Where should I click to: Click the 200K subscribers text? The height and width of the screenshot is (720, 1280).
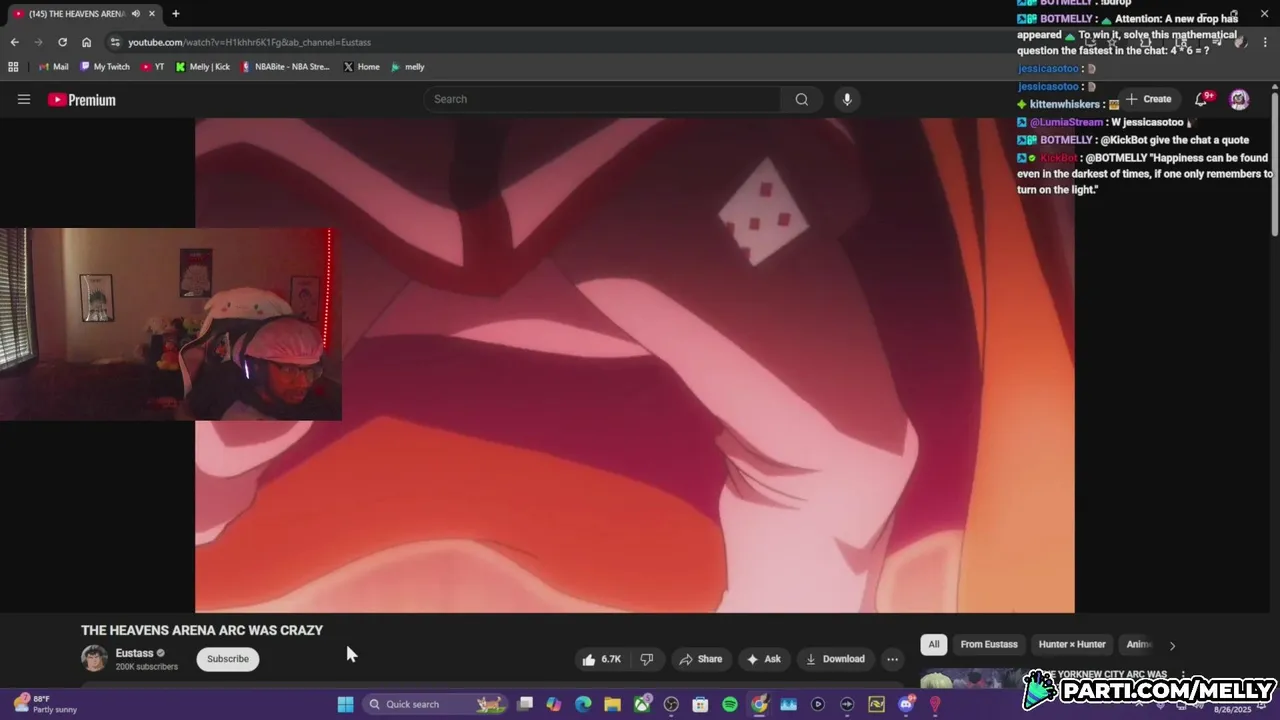[x=147, y=667]
